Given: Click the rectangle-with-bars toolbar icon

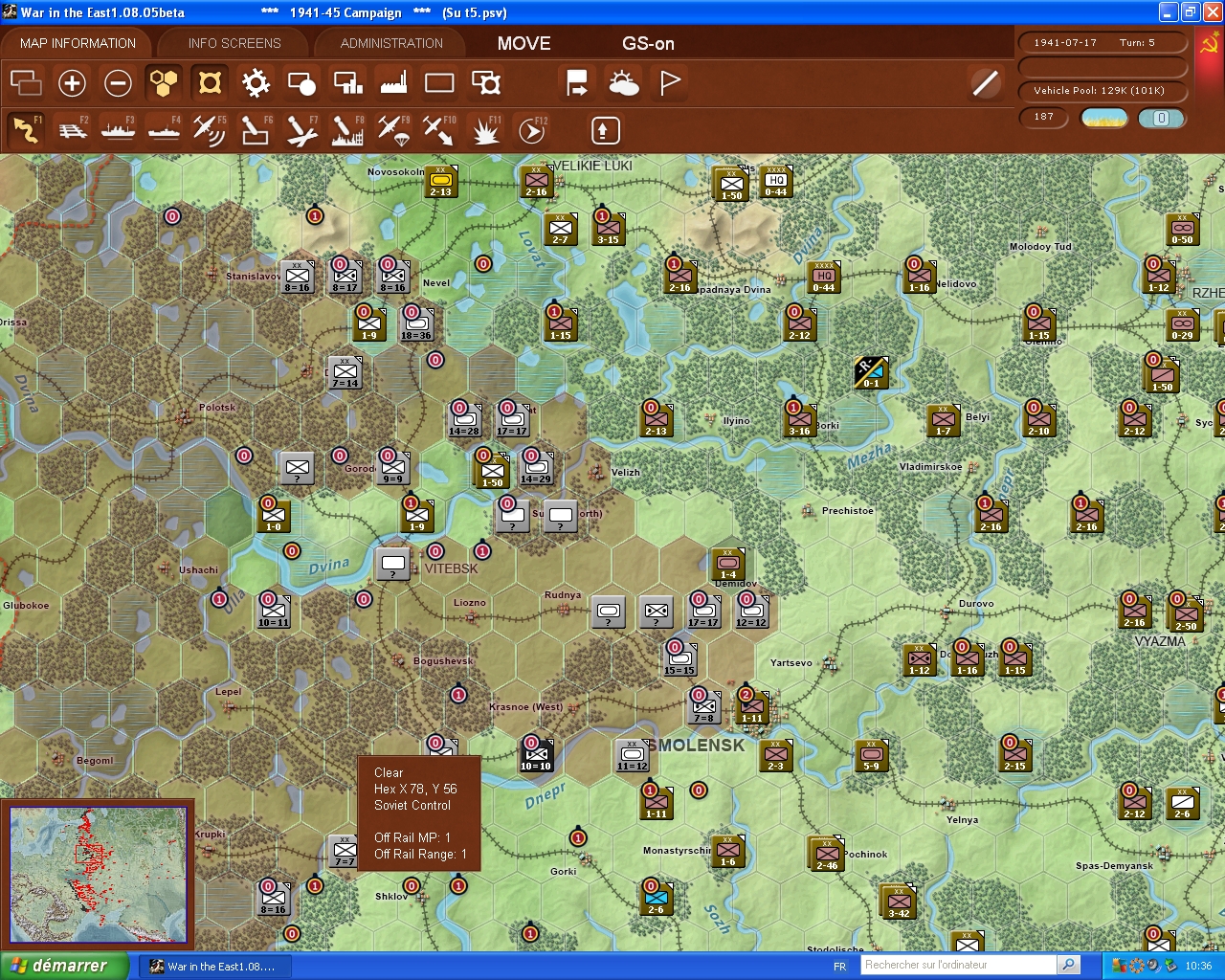Looking at the screenshot, I should click(347, 83).
